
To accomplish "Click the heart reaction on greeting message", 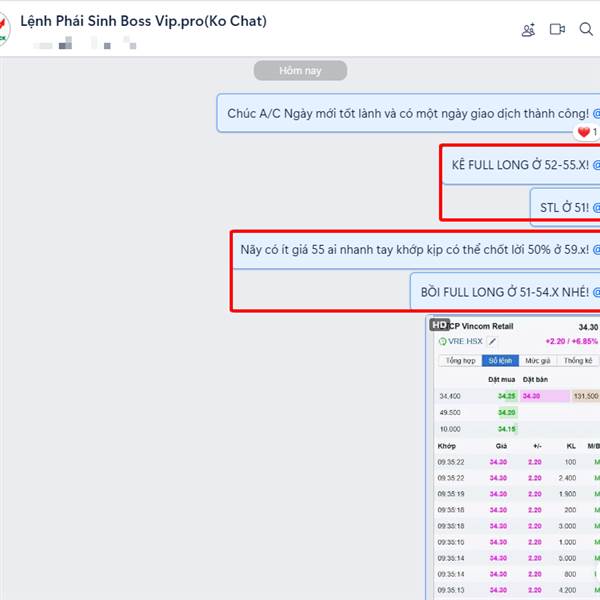I will (x=586, y=132).
